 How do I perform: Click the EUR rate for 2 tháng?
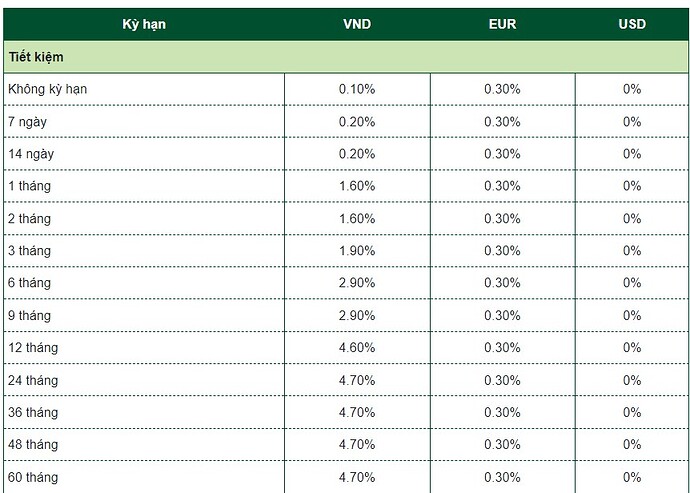coord(502,218)
